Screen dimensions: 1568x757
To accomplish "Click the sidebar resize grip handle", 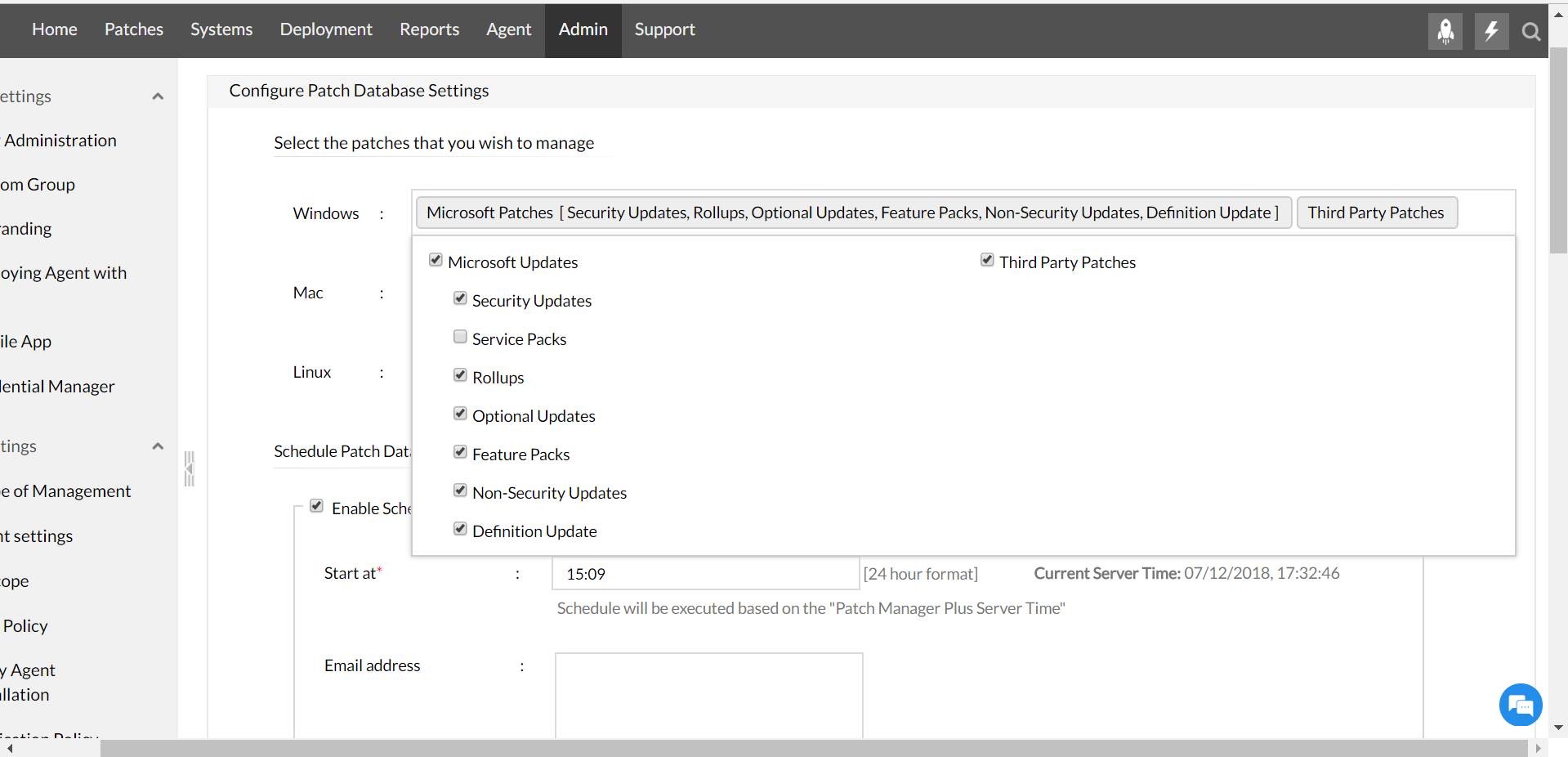I will pos(189,468).
